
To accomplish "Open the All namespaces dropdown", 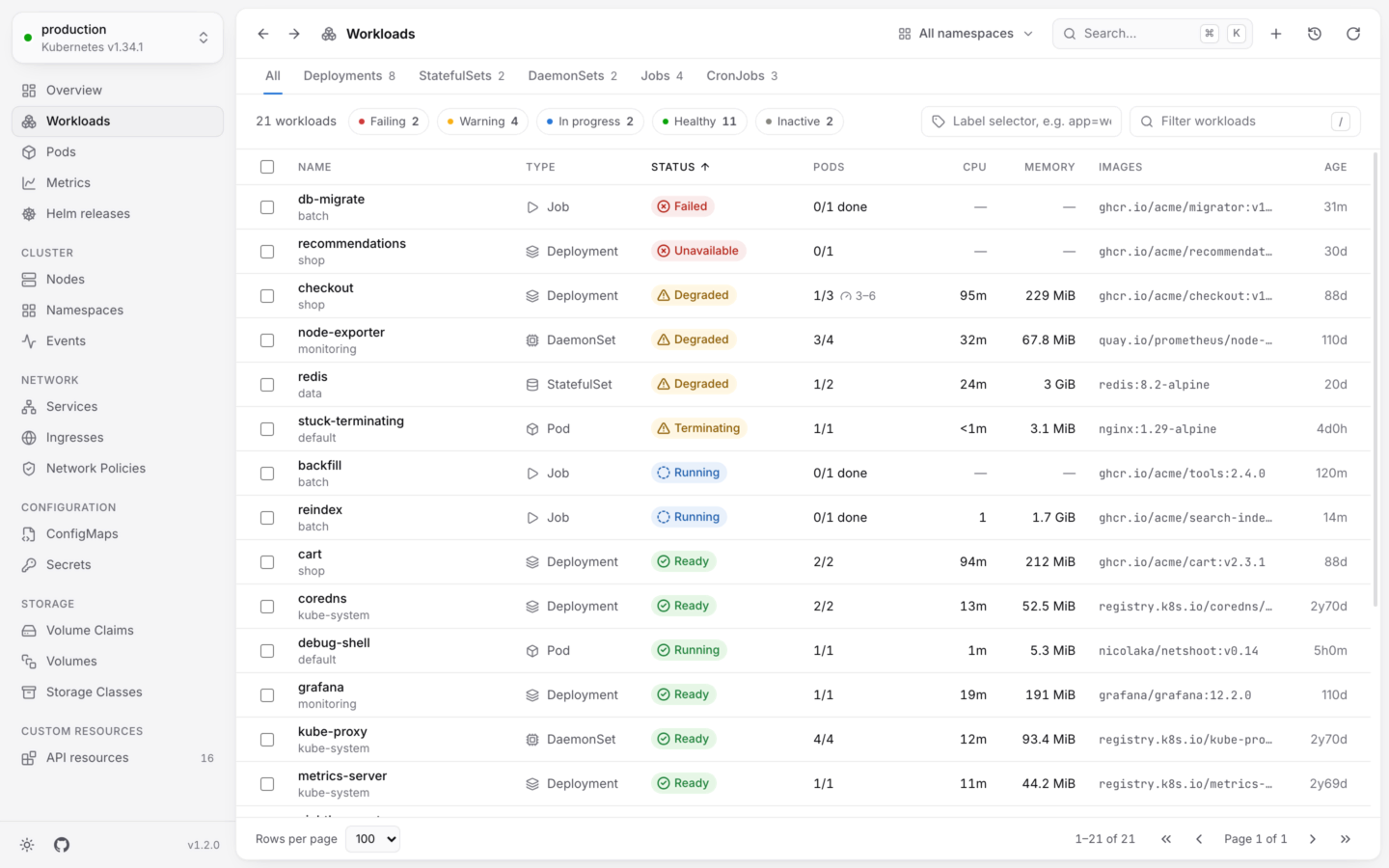I will 966,34.
